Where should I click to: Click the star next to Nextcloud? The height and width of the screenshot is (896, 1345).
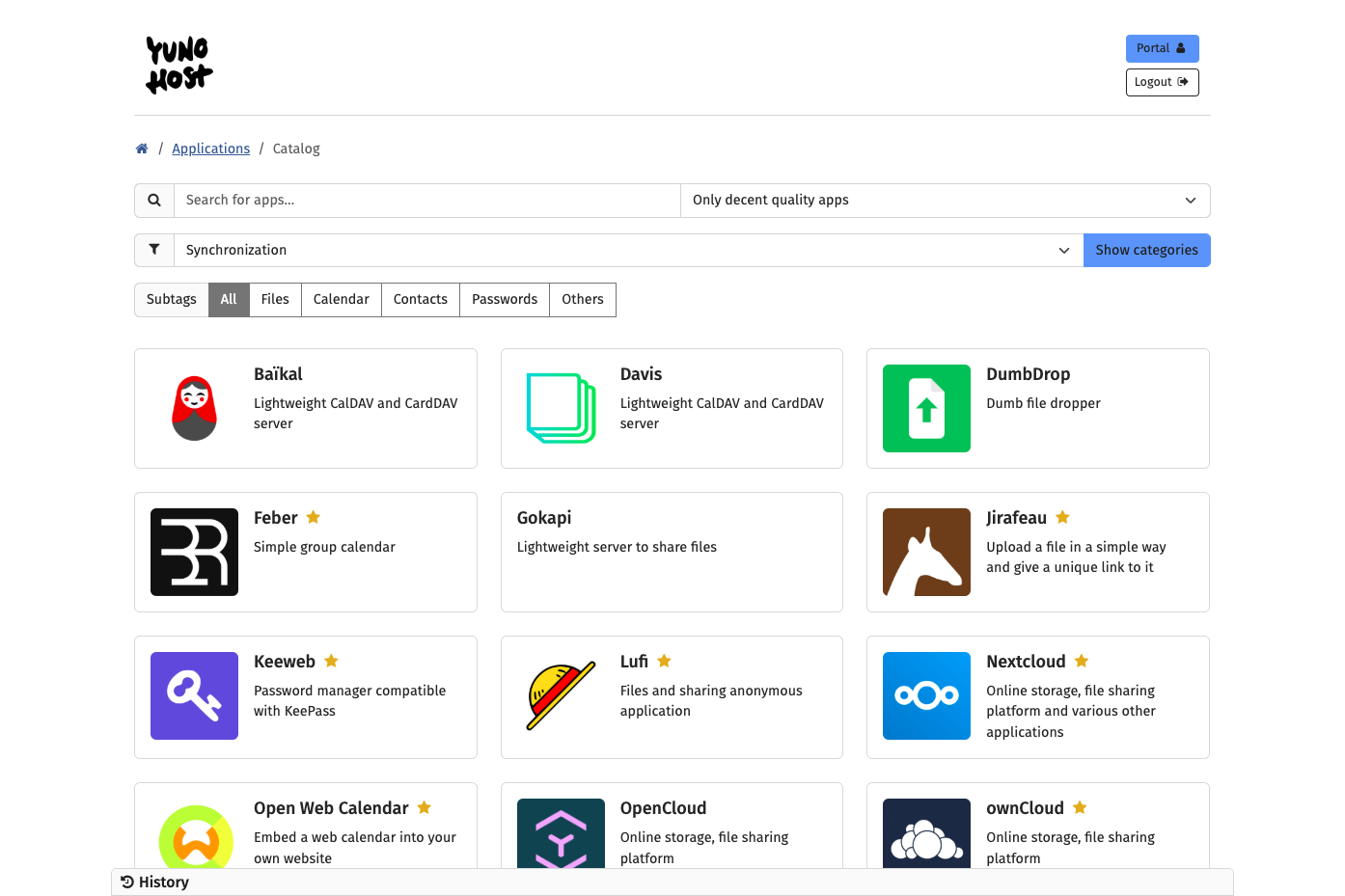pos(1082,661)
